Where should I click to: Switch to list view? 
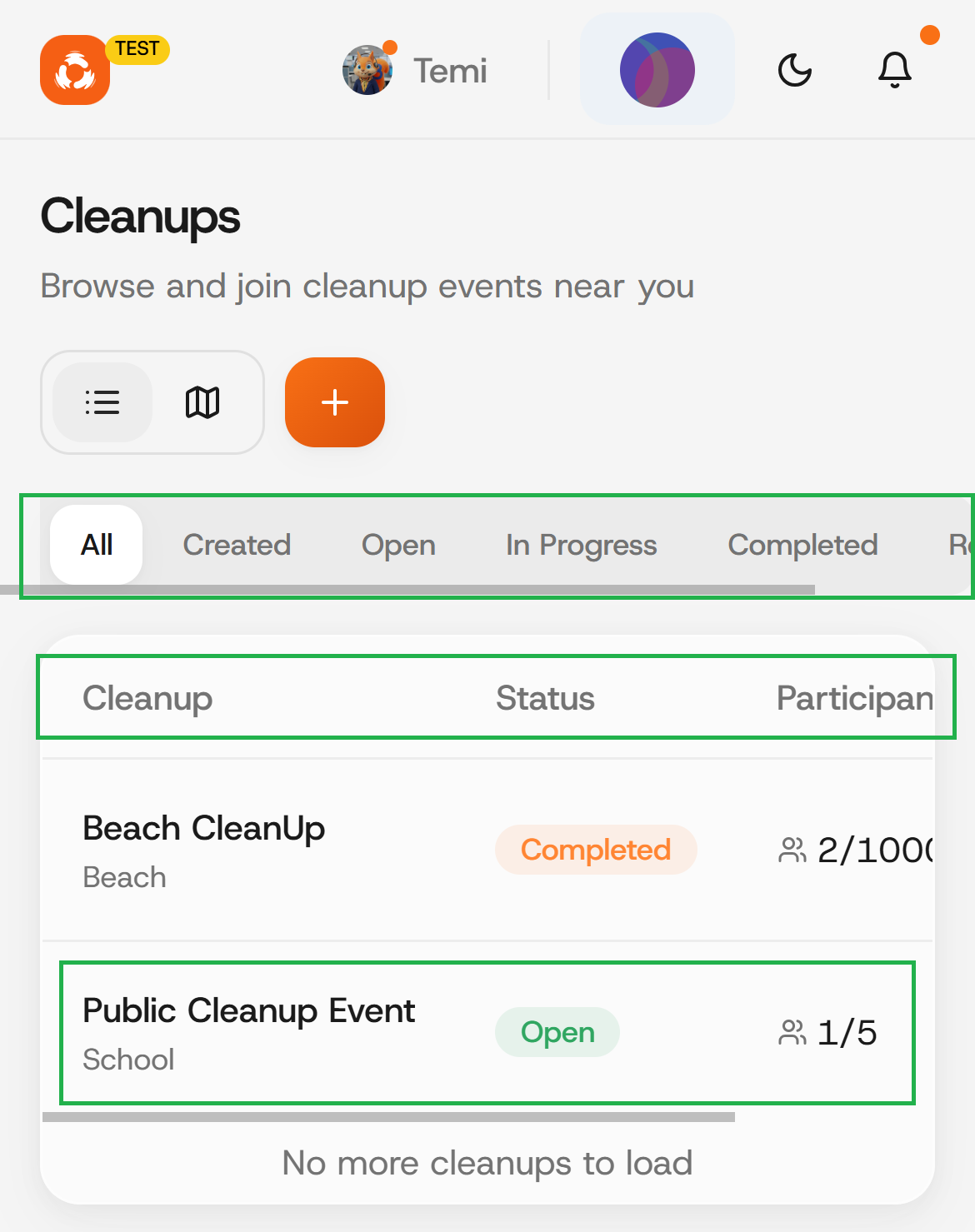[102, 402]
